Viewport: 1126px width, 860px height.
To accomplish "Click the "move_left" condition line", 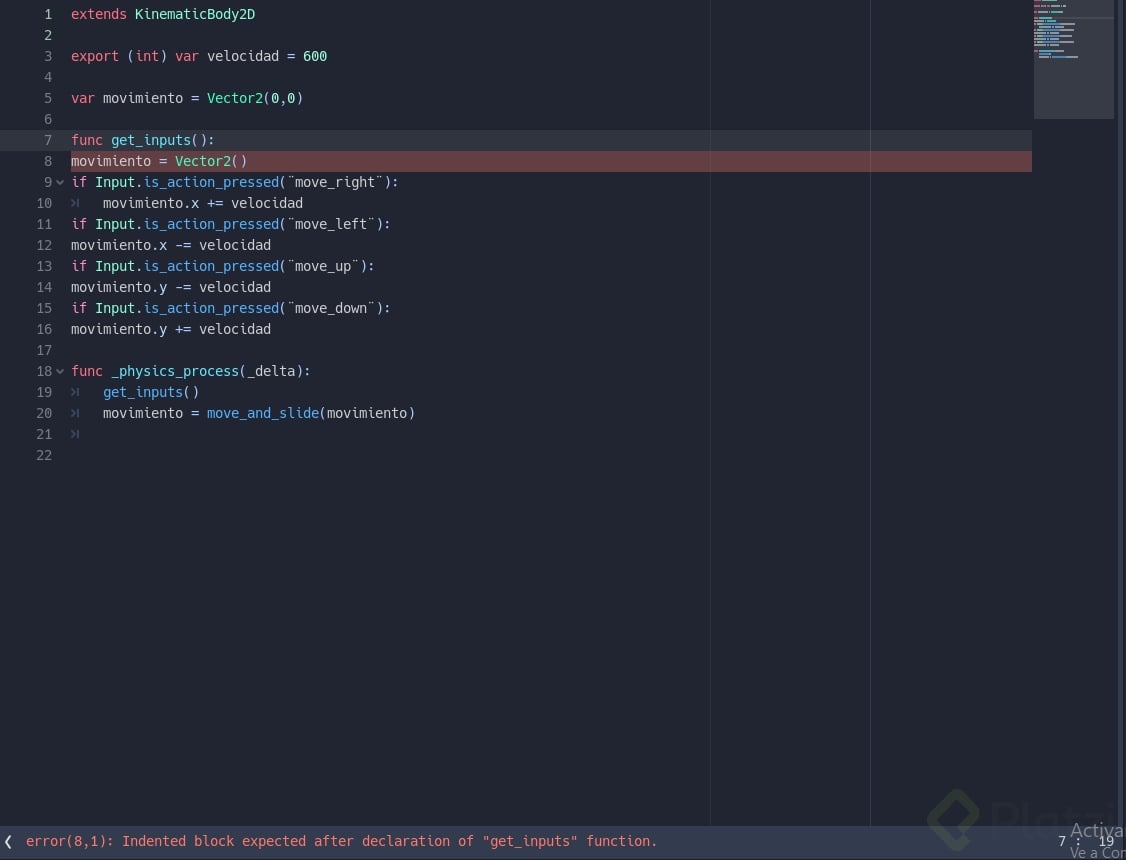I will click(231, 224).
